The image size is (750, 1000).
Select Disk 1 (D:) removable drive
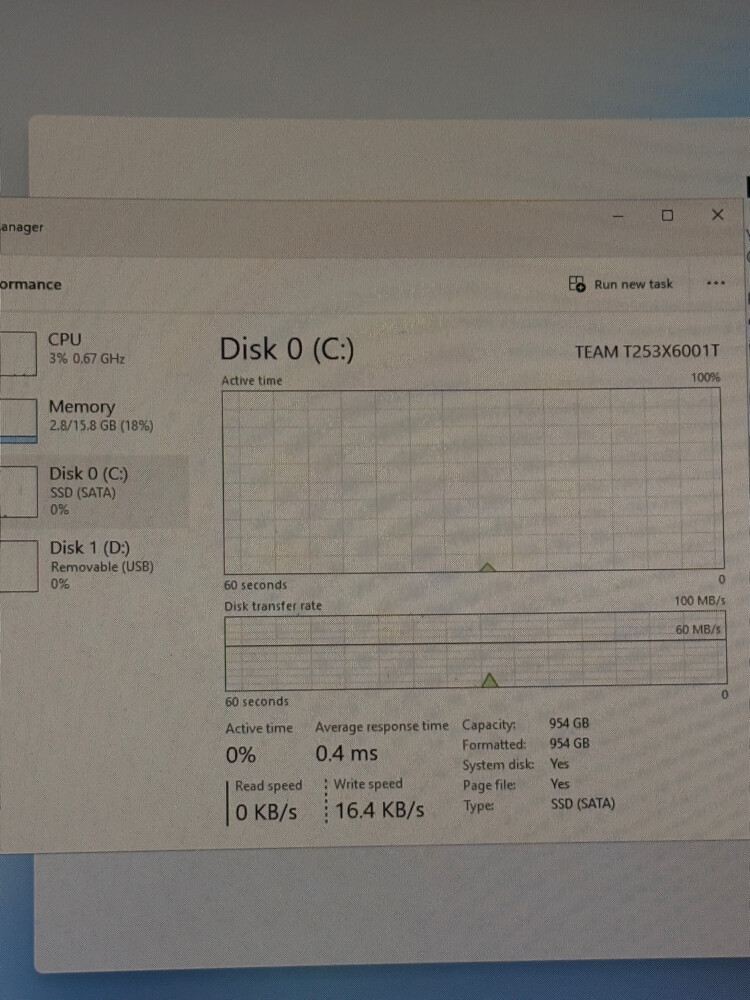[94, 565]
